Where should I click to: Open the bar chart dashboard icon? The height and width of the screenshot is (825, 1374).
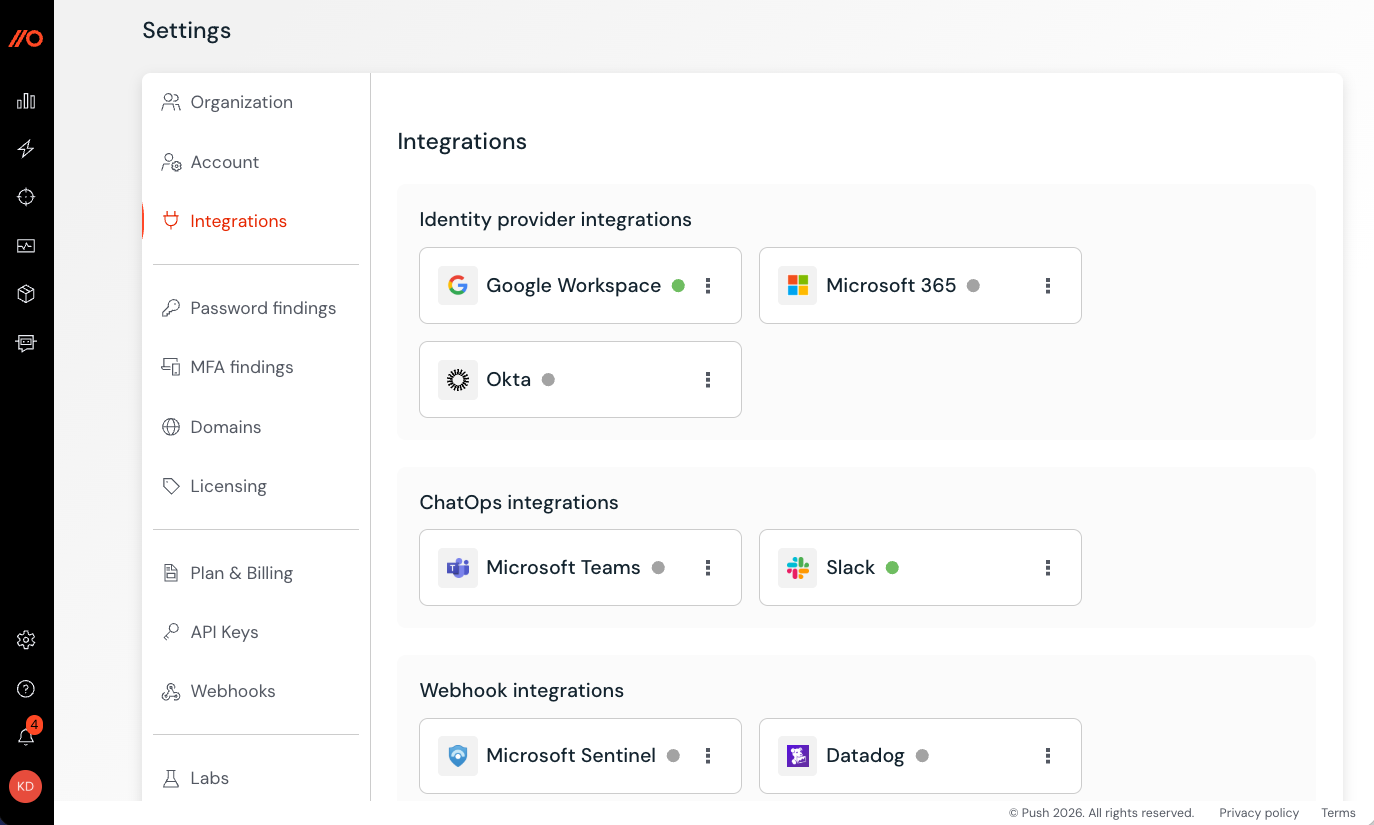coord(27,100)
